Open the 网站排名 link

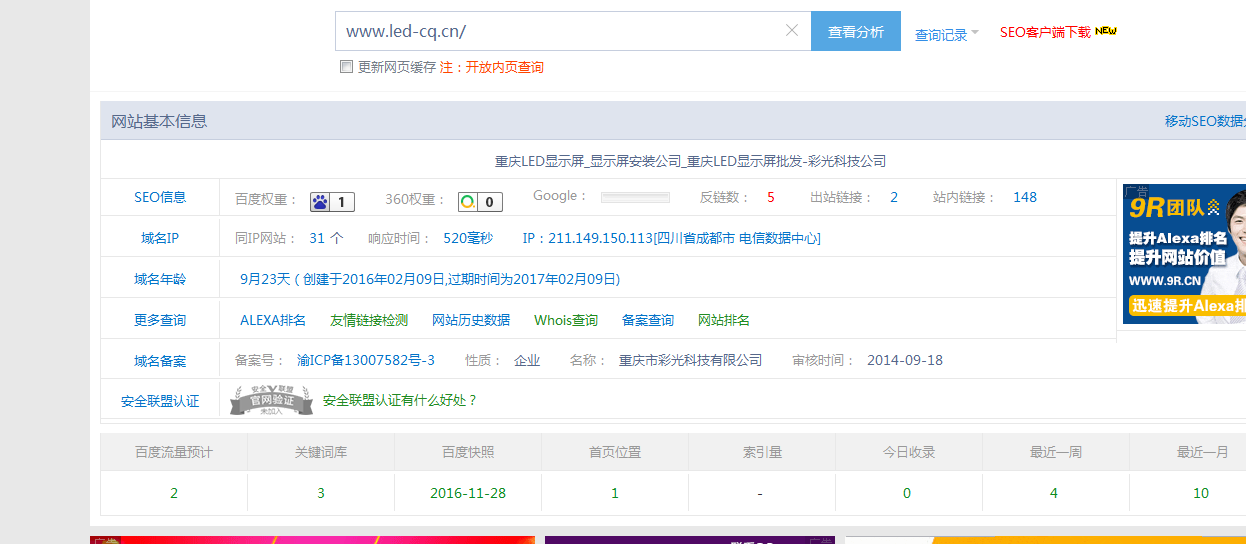tap(724, 320)
